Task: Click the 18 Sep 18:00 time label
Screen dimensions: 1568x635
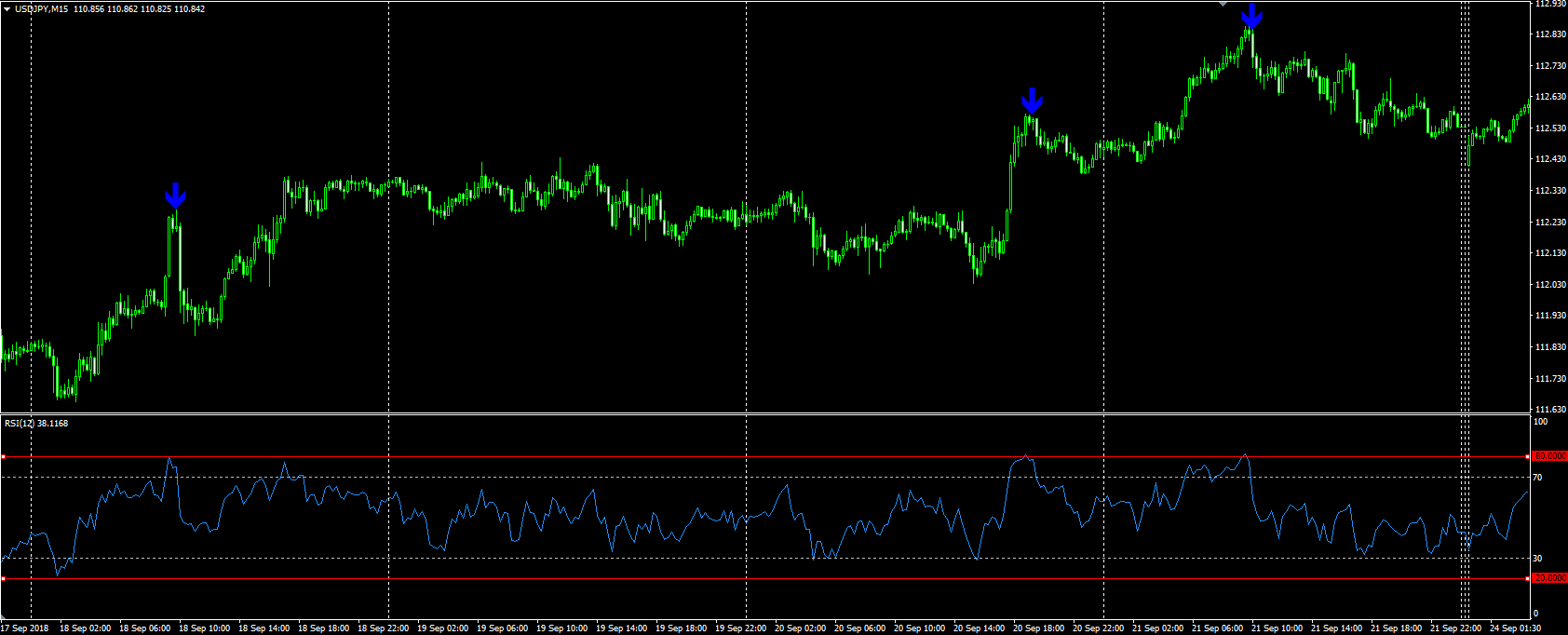Action: 324,628
